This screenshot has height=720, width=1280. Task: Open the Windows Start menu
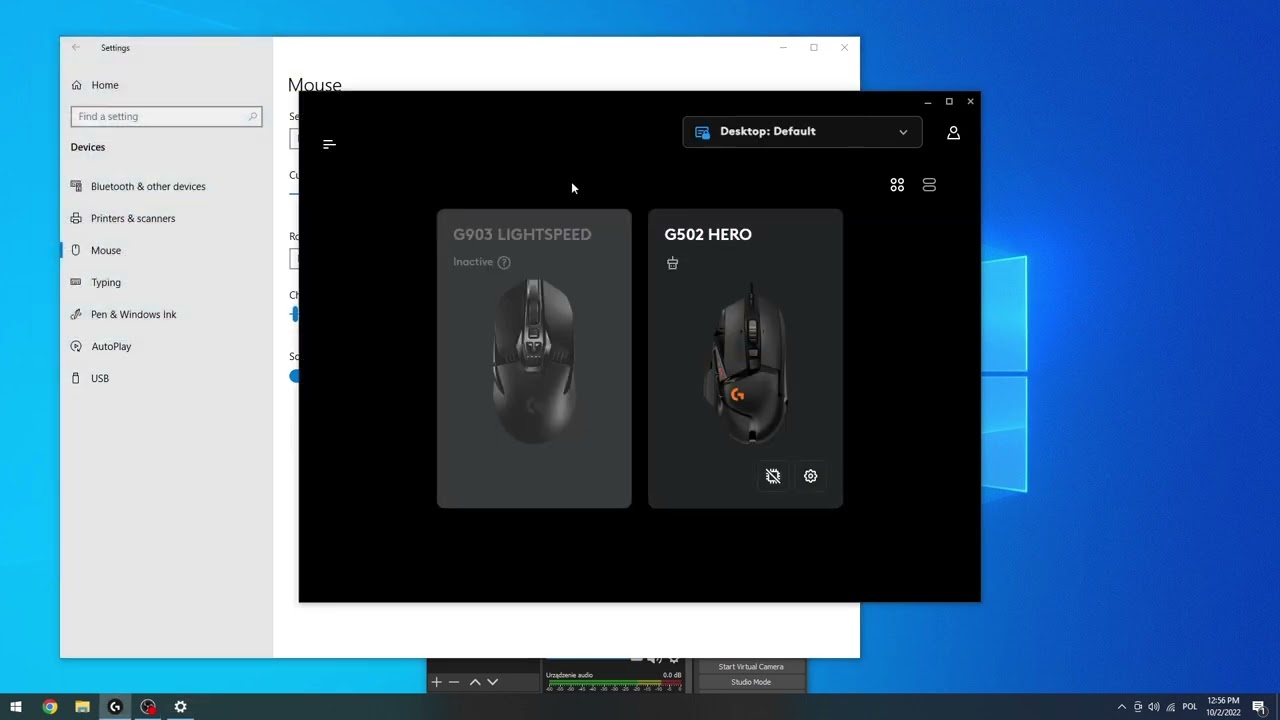pos(16,706)
